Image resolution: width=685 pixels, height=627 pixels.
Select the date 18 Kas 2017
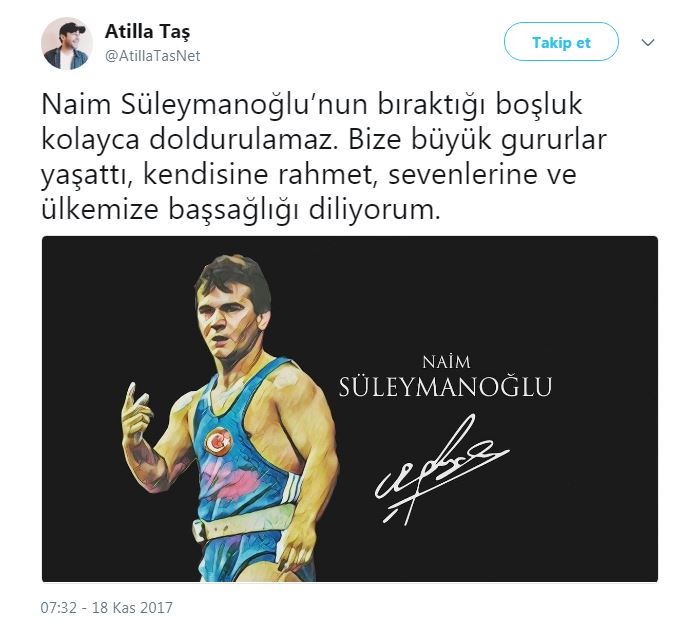[x=132, y=607]
